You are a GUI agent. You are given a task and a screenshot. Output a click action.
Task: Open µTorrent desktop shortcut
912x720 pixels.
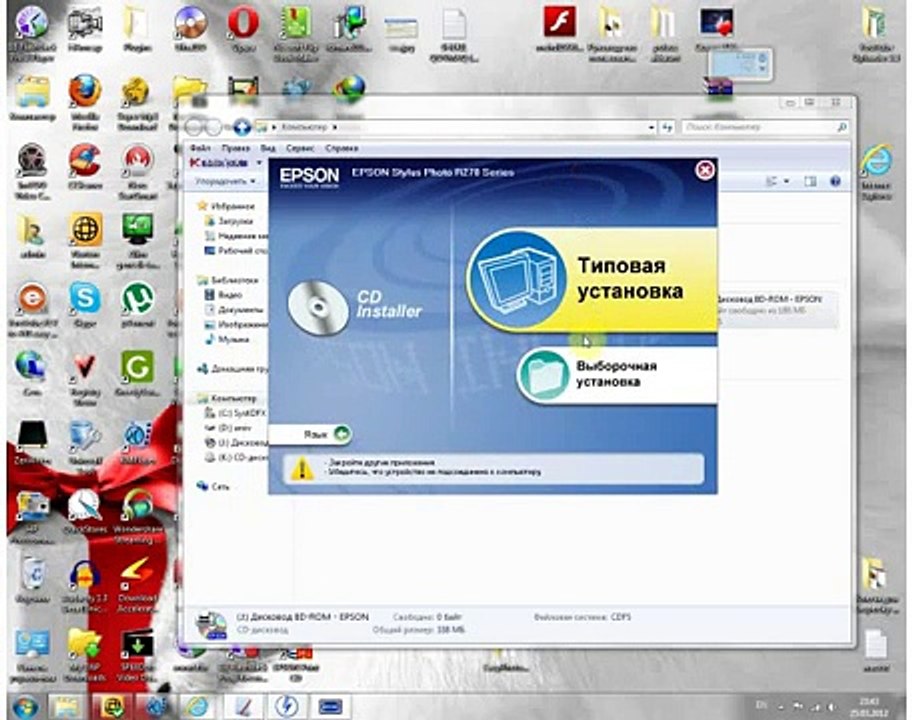click(137, 304)
